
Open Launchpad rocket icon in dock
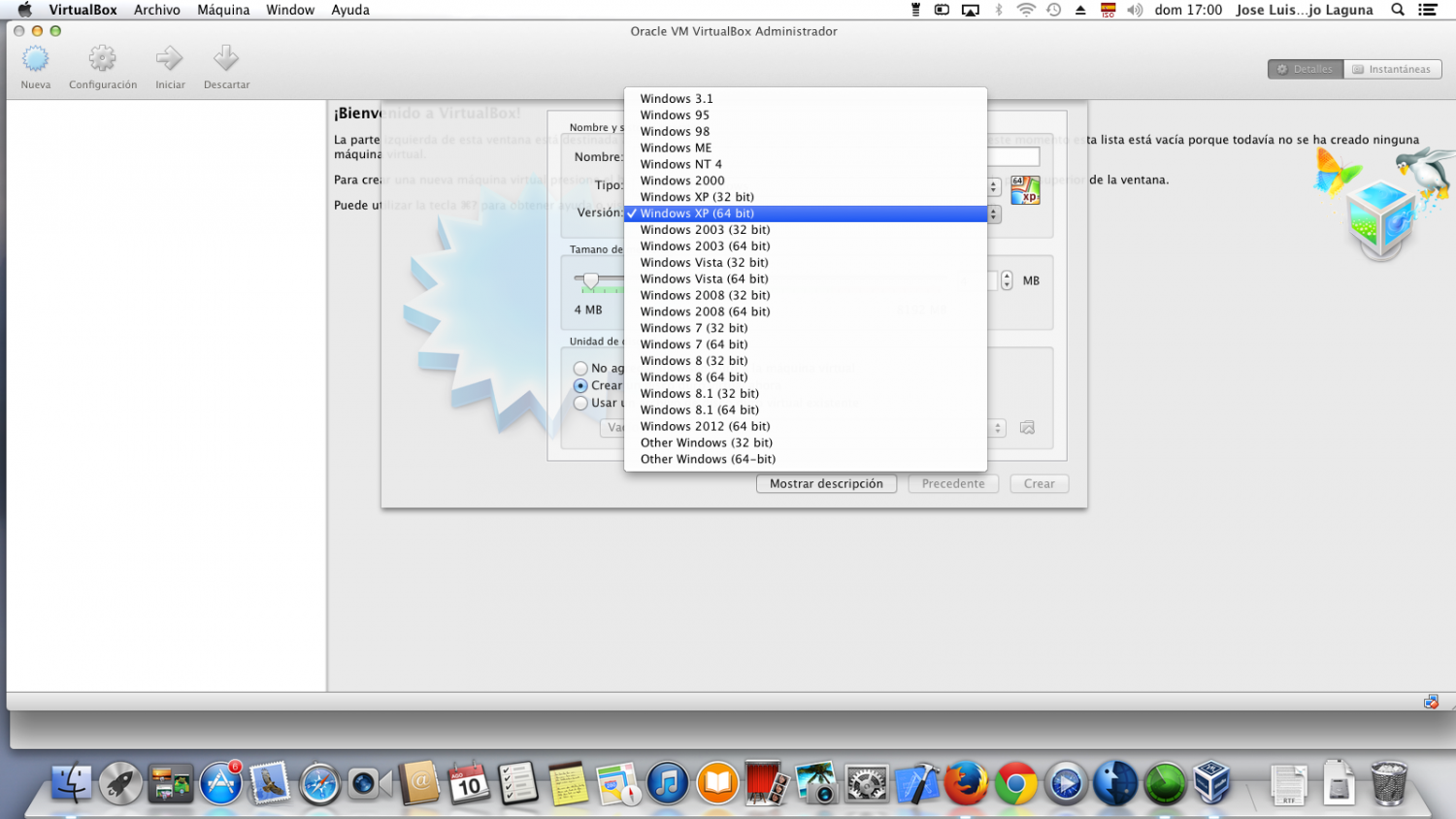tap(121, 783)
